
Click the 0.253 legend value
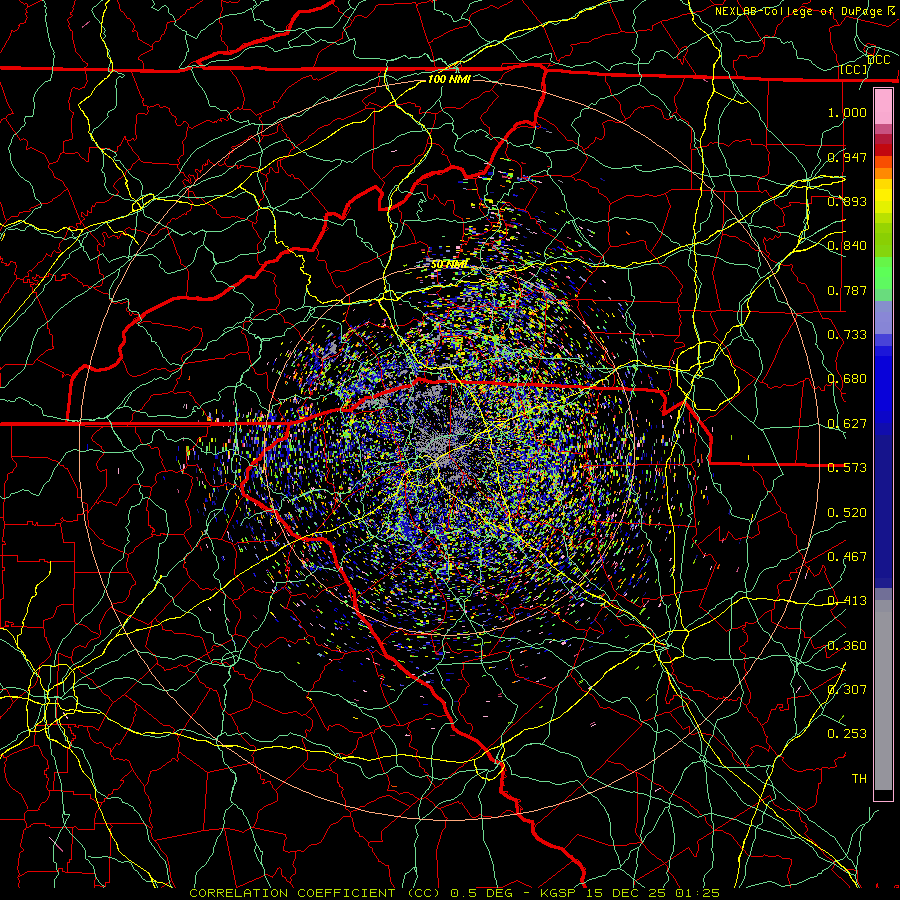pos(847,734)
